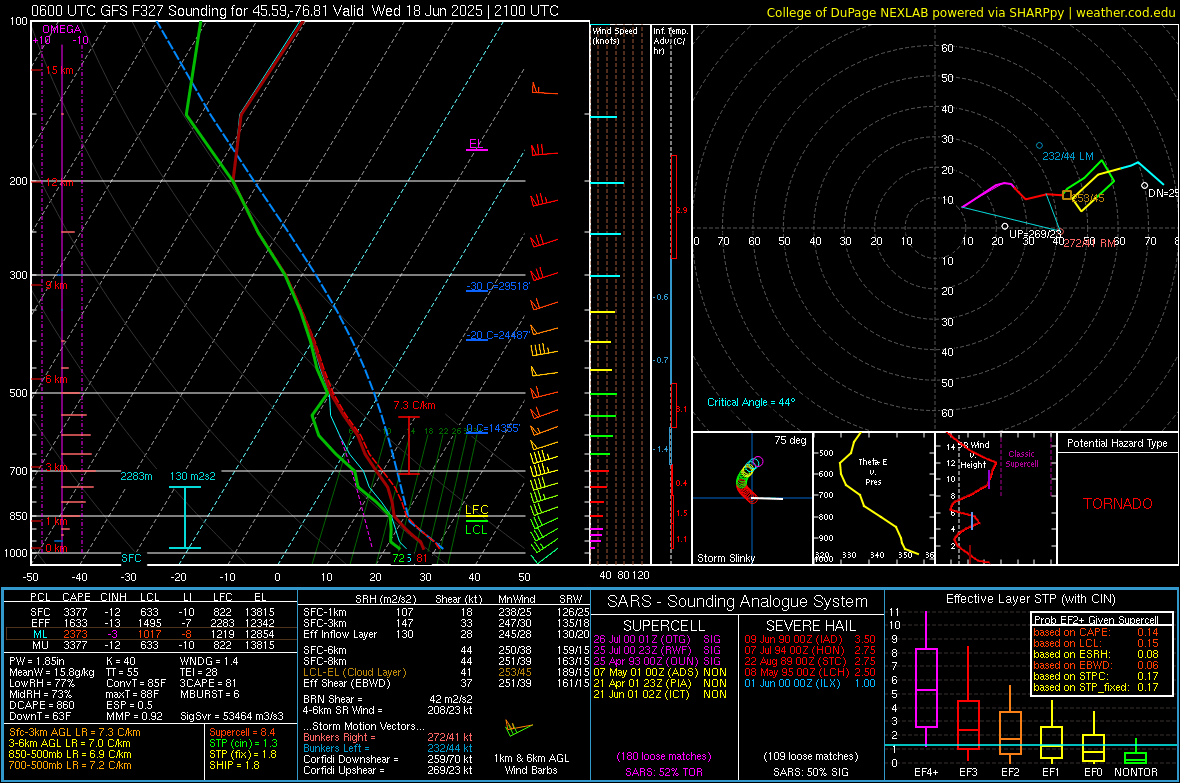Click the Bunkers Left storm motion line
Image resolution: width=1180 pixels, height=783 pixels.
tap(388, 748)
